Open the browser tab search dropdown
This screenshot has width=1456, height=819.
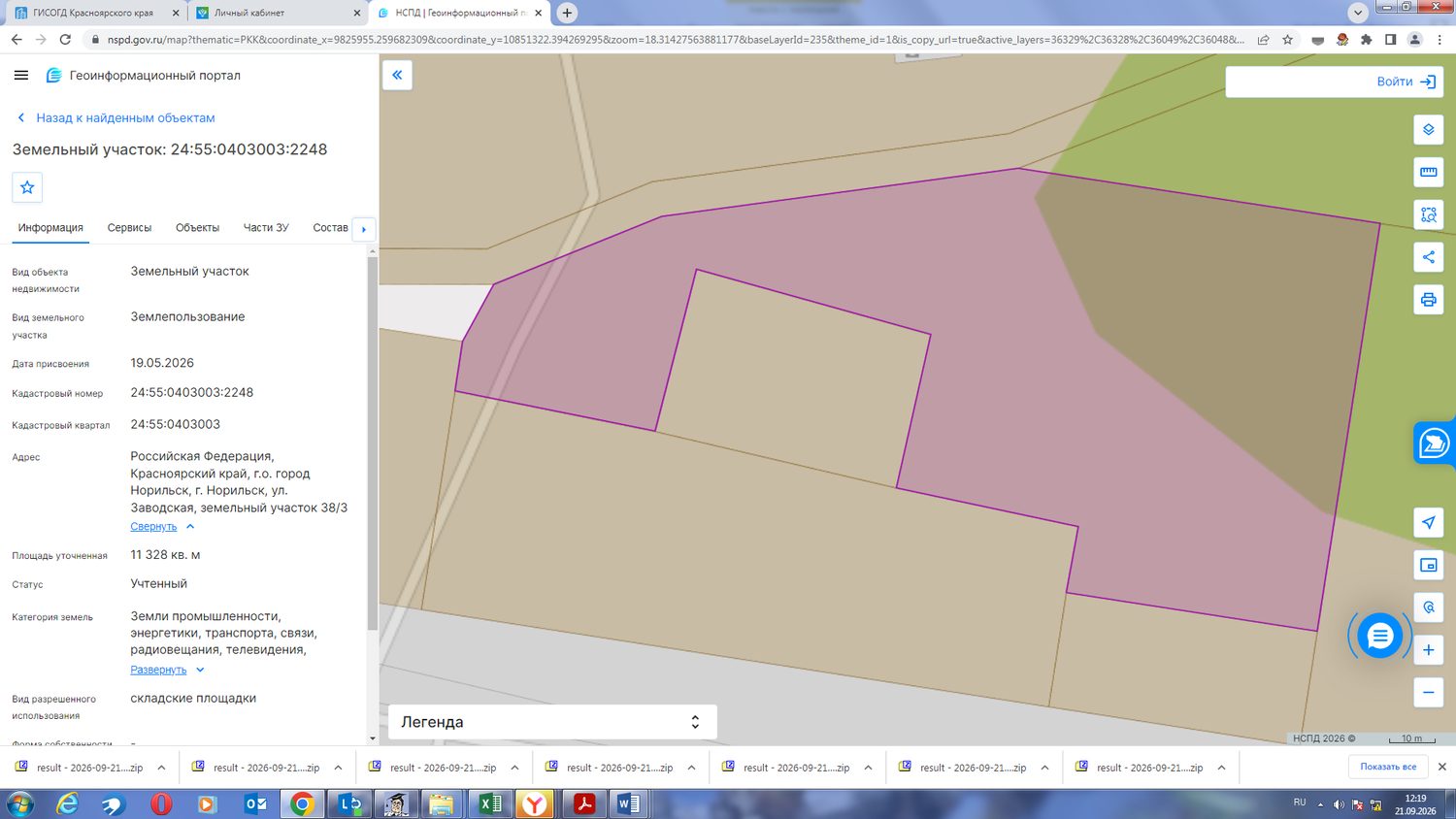(x=1358, y=13)
